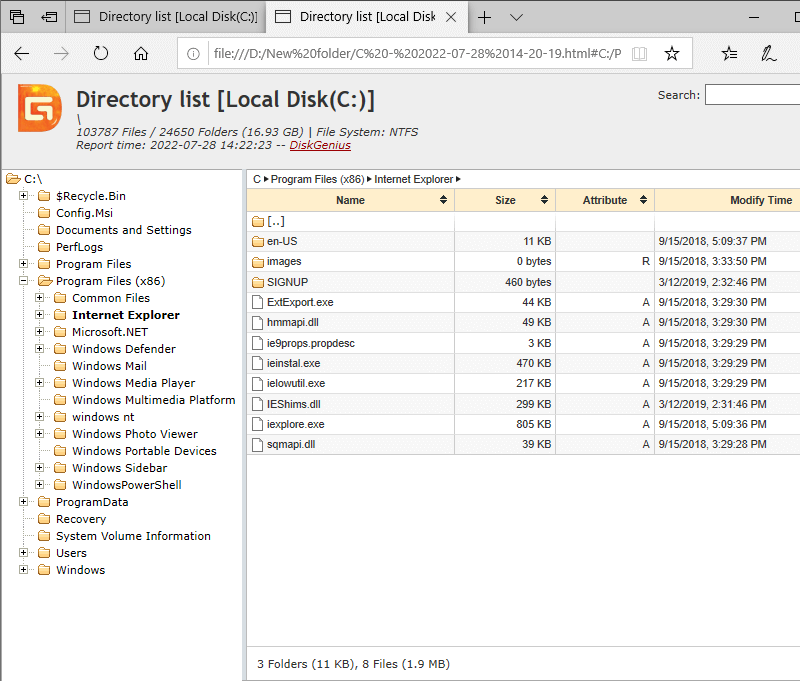800x681 pixels.
Task: Expand the Windows Sidebar node
Action: 39,467
